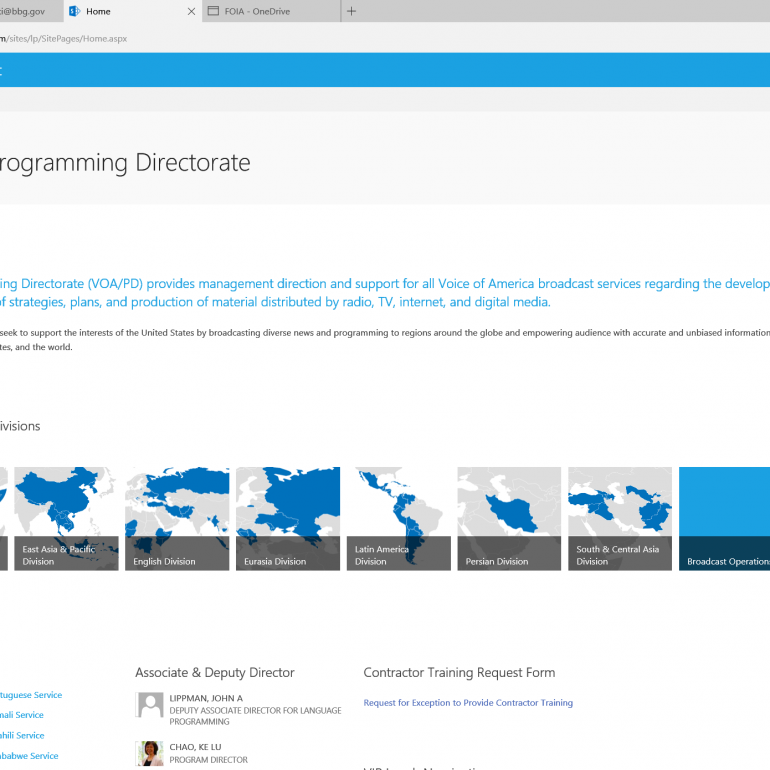Click the Request for Exception to Provide Contractor Training link
The width and height of the screenshot is (770, 770).
click(468, 703)
